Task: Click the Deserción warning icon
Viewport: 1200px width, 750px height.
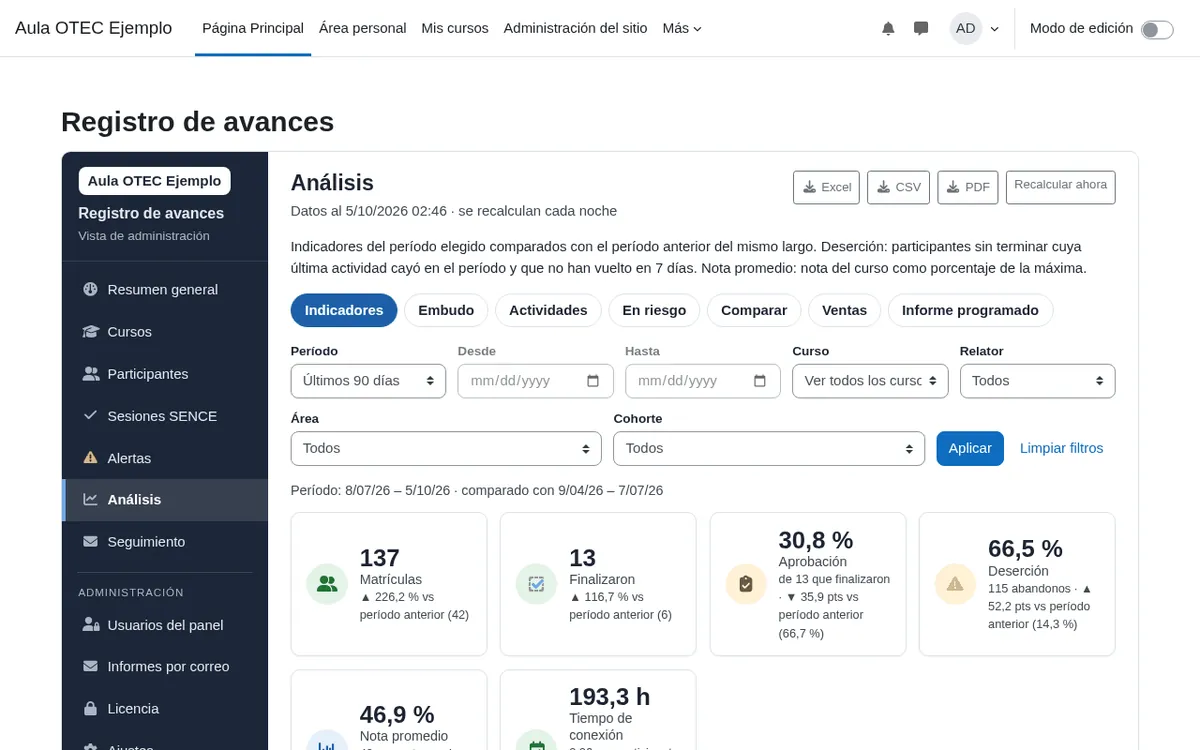Action: pyautogui.click(x=955, y=584)
